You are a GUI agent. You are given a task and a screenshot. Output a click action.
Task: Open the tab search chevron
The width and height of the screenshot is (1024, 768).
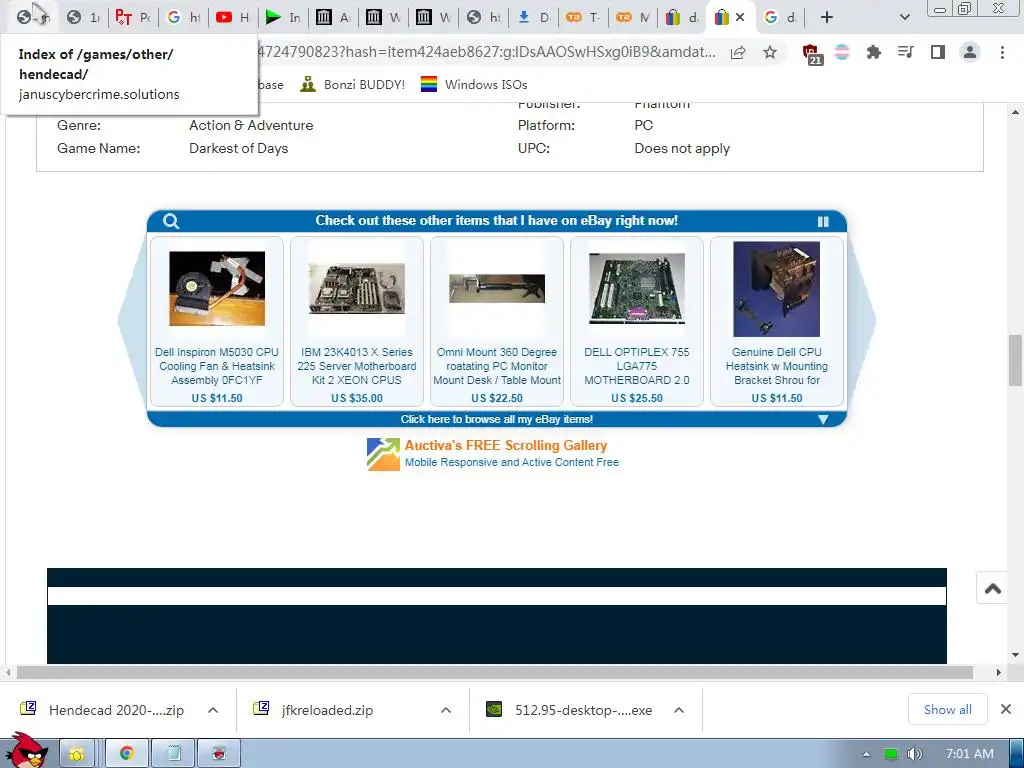[x=904, y=18]
